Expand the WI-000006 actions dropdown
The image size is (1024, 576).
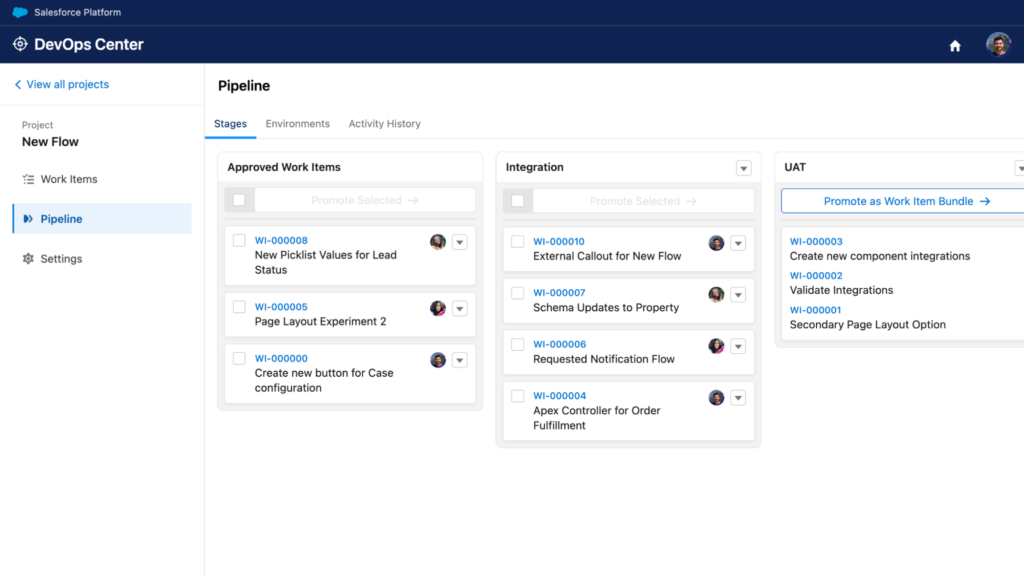point(738,347)
